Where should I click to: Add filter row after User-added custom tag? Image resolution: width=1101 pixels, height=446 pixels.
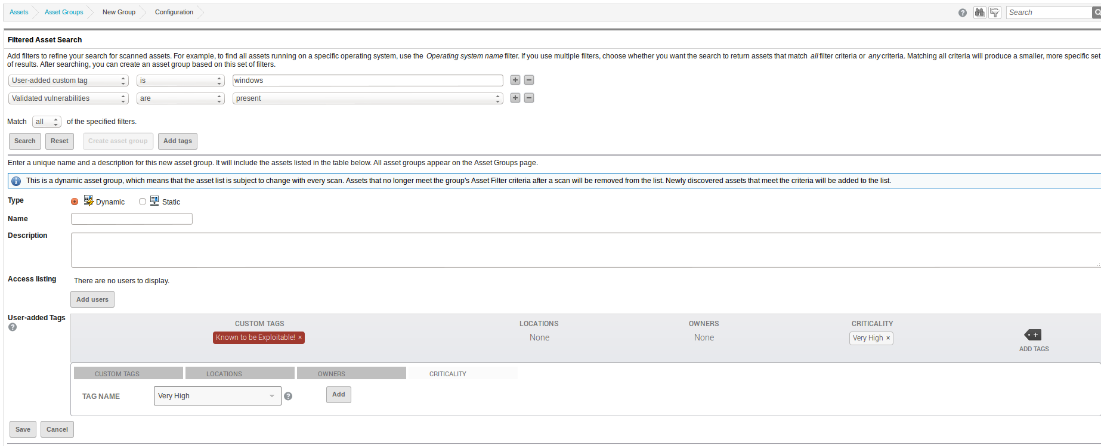click(x=515, y=80)
